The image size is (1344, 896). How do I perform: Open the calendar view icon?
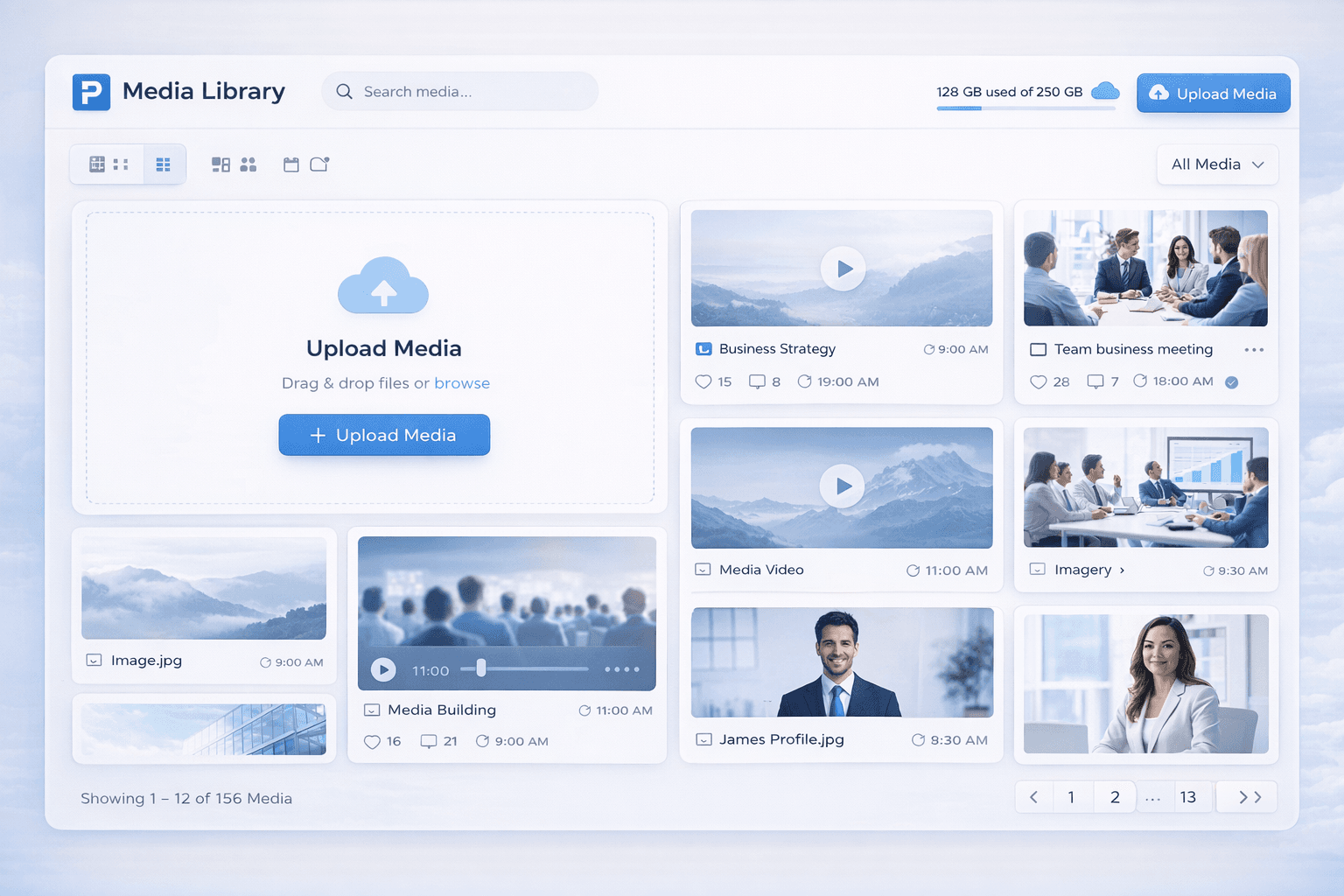291,164
